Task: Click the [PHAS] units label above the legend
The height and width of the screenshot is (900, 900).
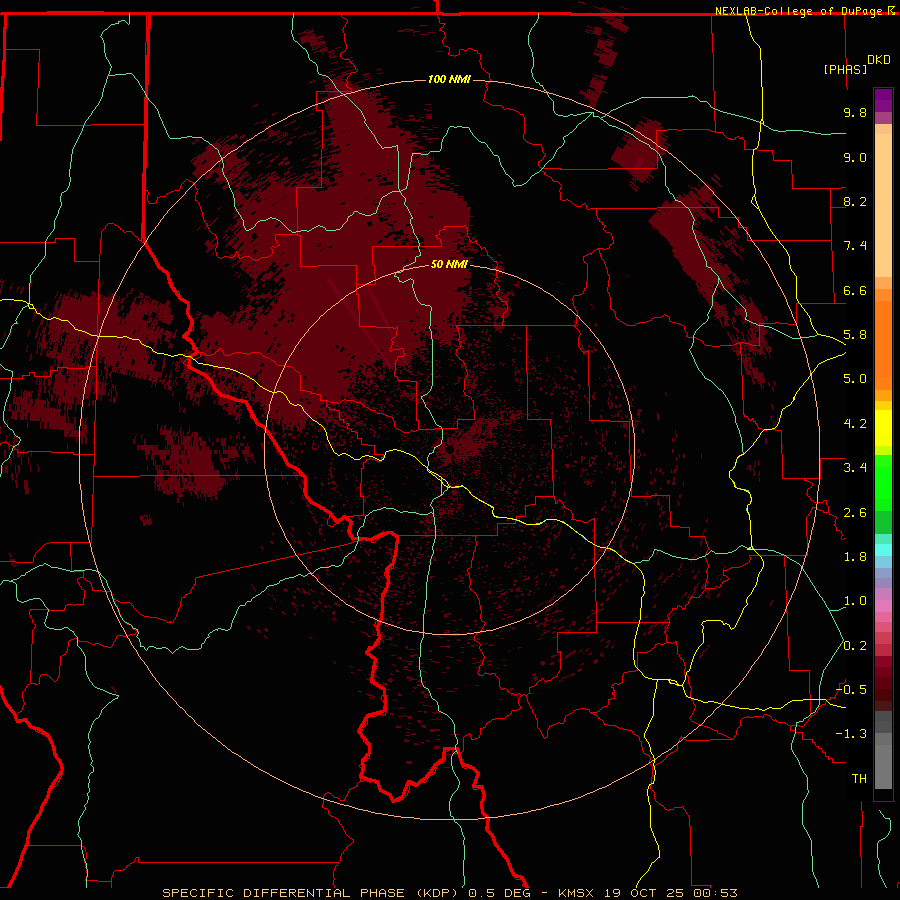Action: 845,69
